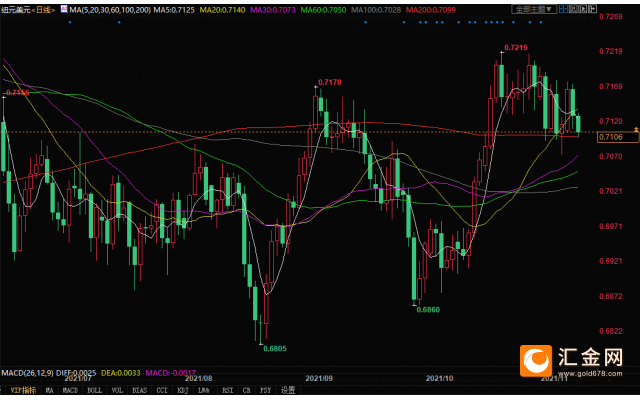Click the green MA60:0.7050 label

pos(323,9)
